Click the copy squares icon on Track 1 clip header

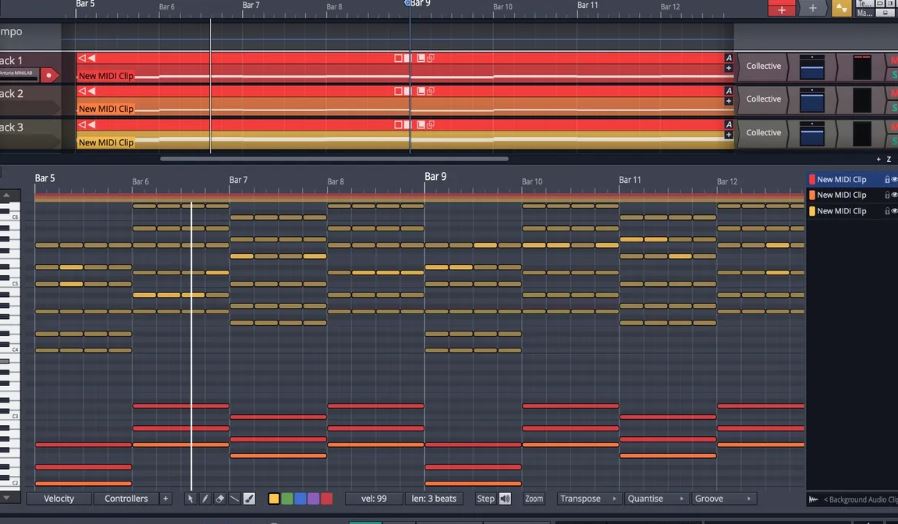tap(431, 58)
